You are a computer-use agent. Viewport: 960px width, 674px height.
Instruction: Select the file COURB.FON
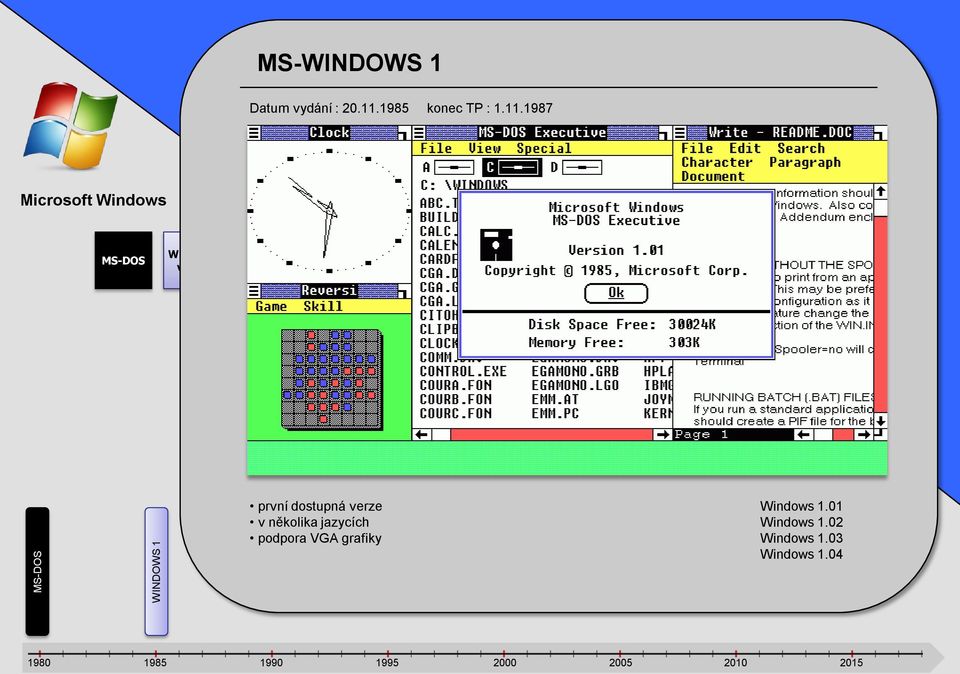click(456, 400)
